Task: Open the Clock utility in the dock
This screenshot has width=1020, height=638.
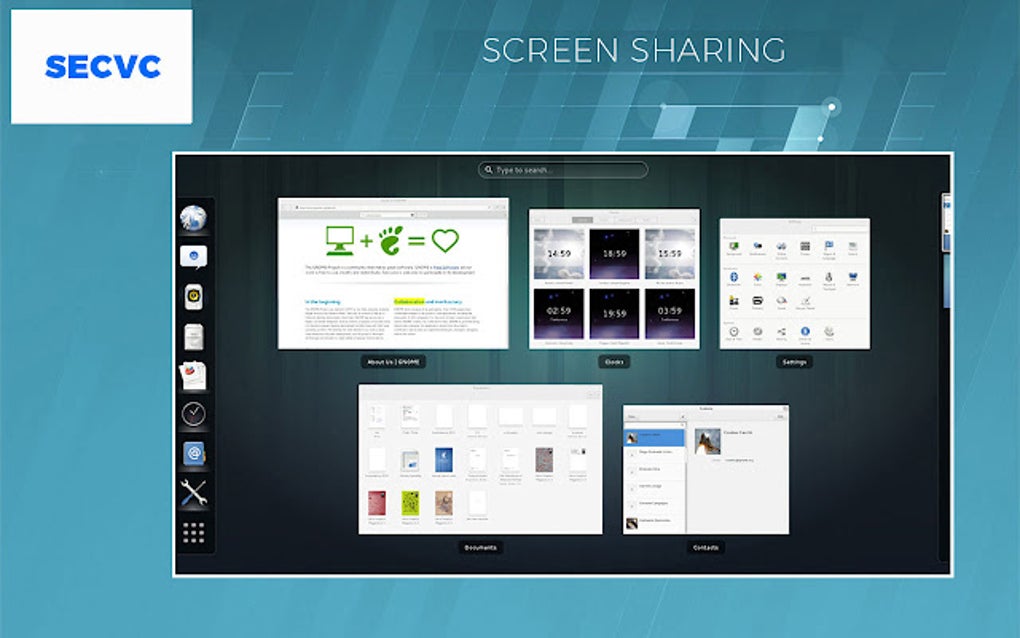Action: [x=193, y=413]
